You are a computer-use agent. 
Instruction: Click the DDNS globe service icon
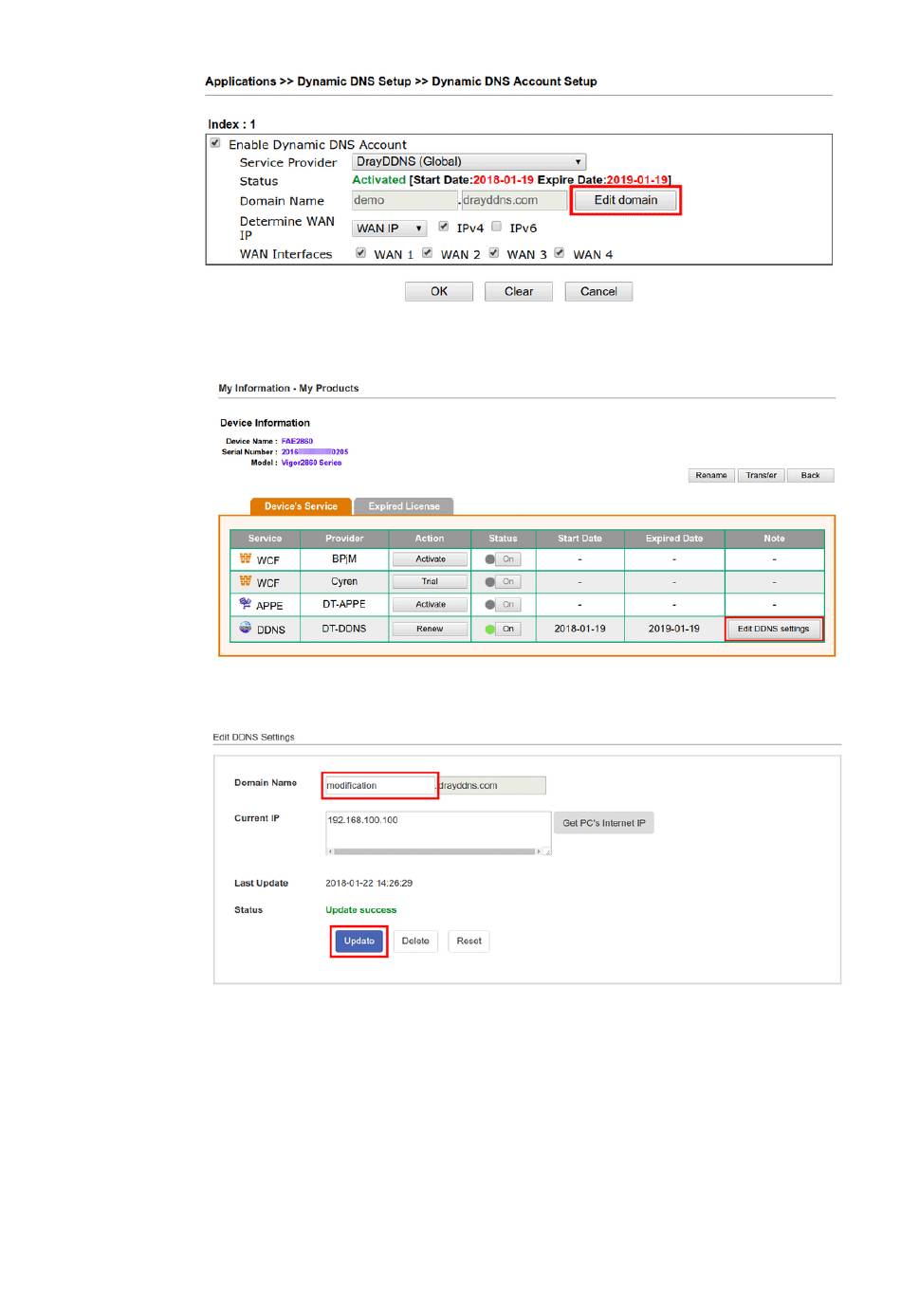(x=246, y=628)
